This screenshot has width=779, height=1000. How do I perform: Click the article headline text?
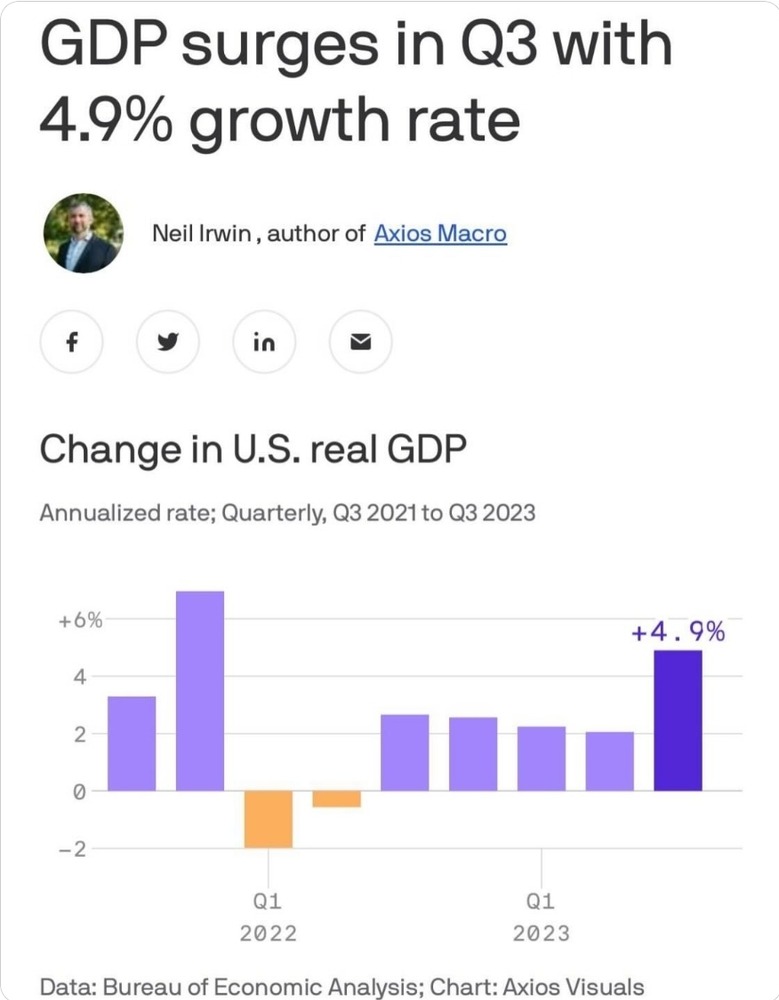pos(355,83)
